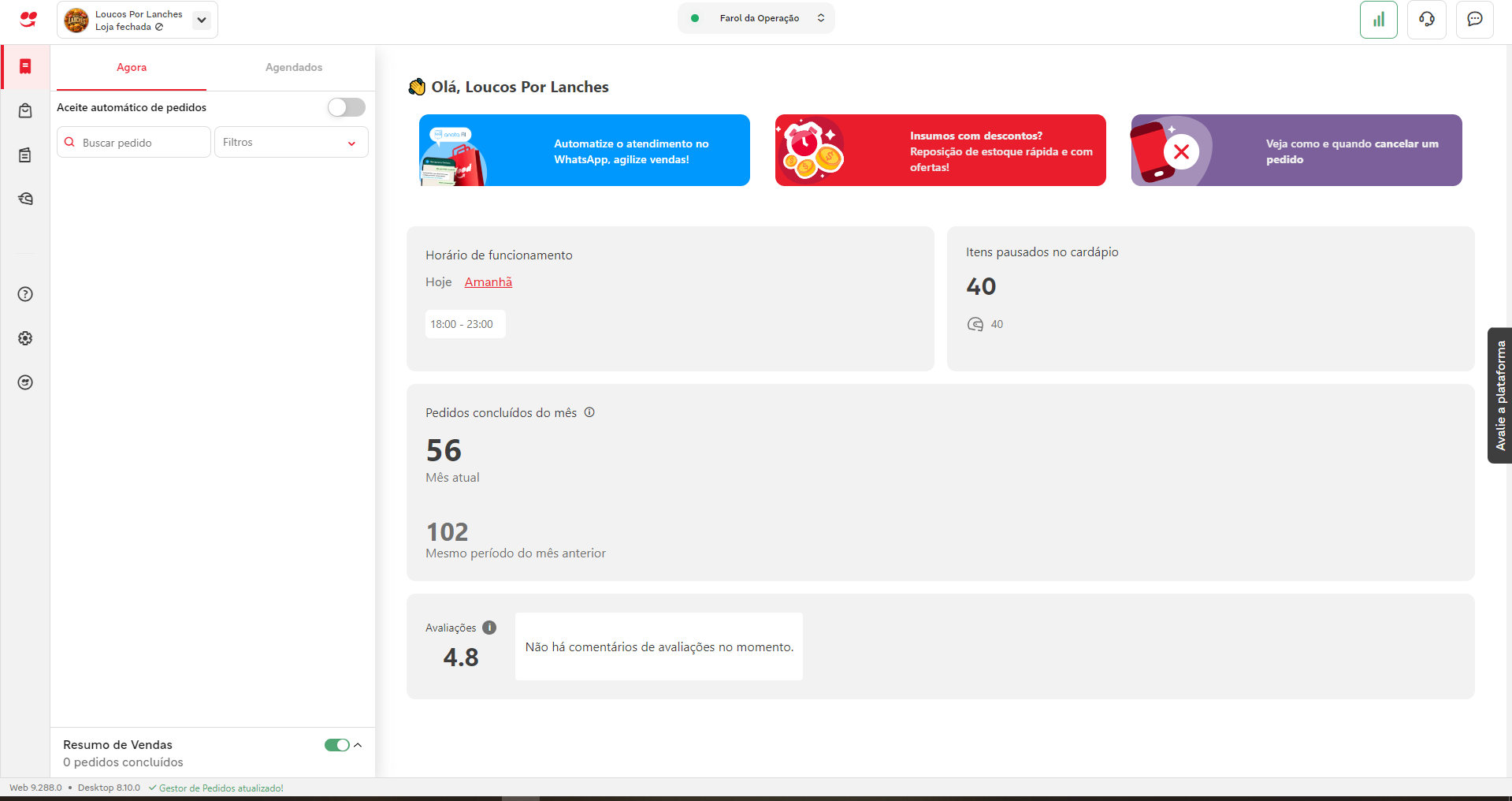Expand the Loucos Por Lanches store selector
This screenshot has width=1512, height=801.
202,20
